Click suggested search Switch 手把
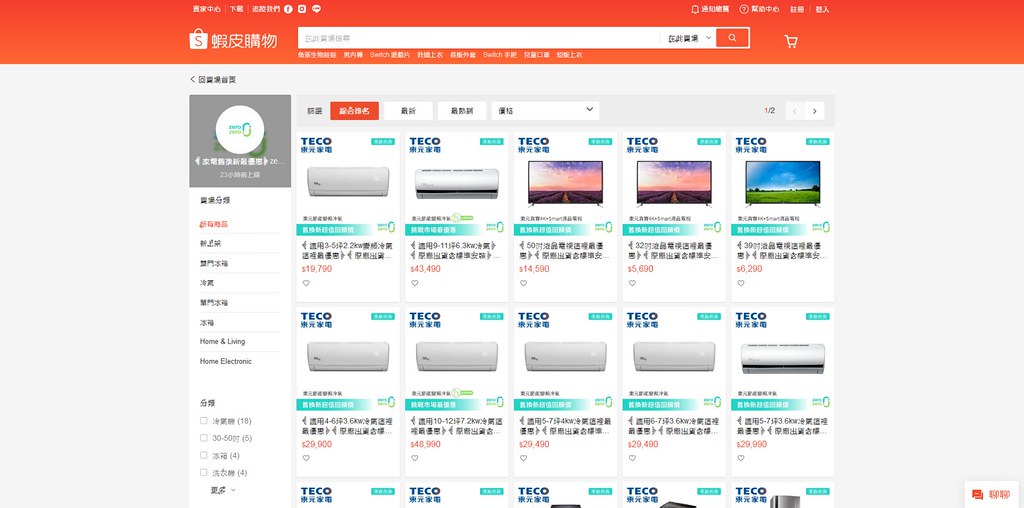The height and width of the screenshot is (508, 1024). tap(500, 55)
